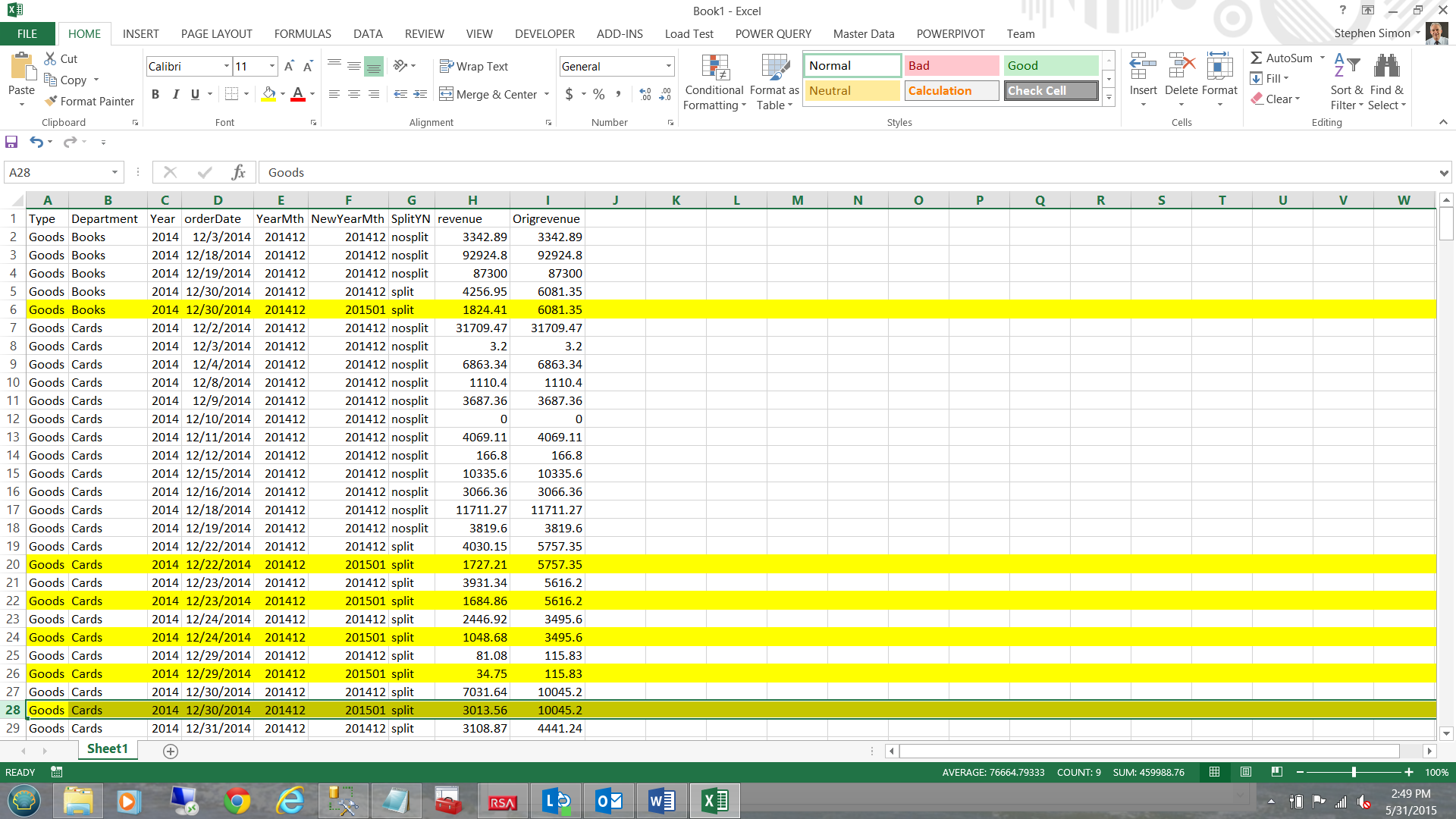The width and height of the screenshot is (1456, 819).
Task: Click the Increase Font Size icon
Action: click(x=289, y=67)
